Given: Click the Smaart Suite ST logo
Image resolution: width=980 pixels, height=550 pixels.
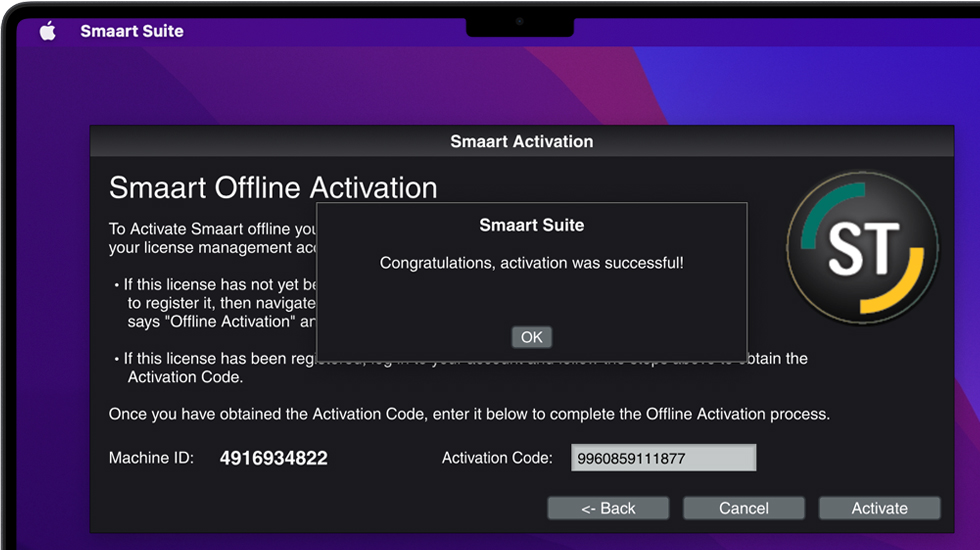Looking at the screenshot, I should coord(862,248).
